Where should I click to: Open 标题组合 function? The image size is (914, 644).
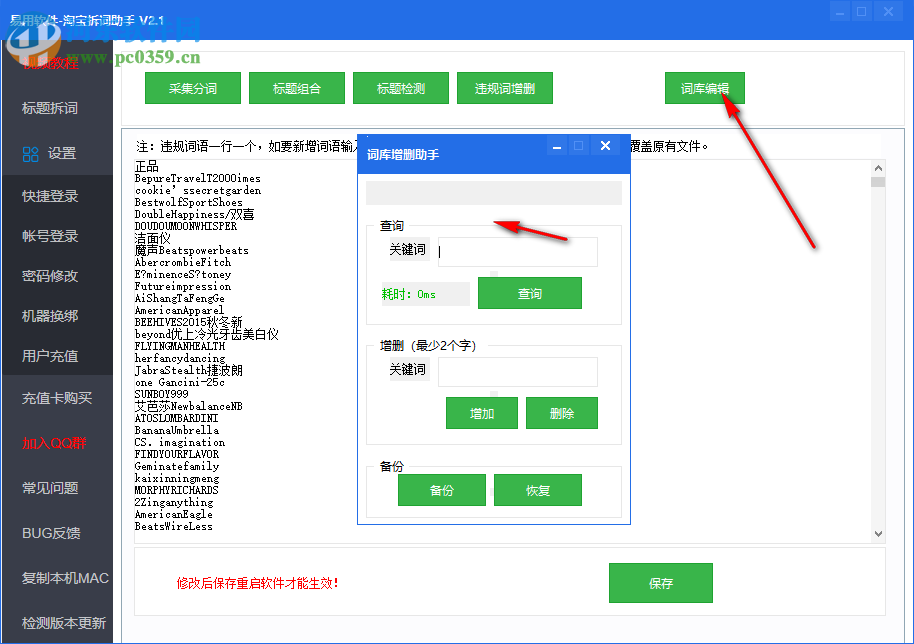(x=297, y=88)
